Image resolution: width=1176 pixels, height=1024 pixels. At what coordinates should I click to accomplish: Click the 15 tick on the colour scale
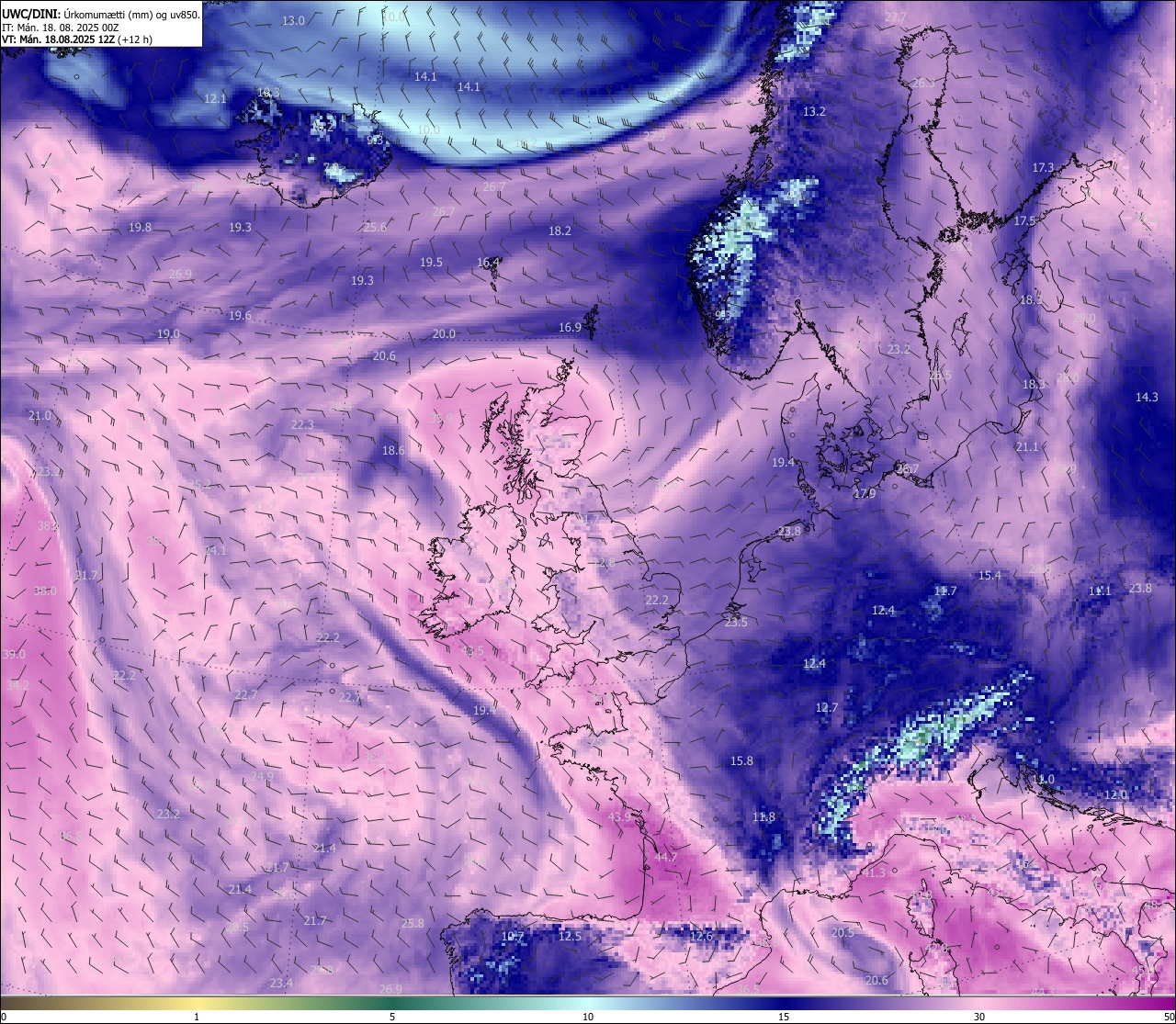click(784, 1017)
